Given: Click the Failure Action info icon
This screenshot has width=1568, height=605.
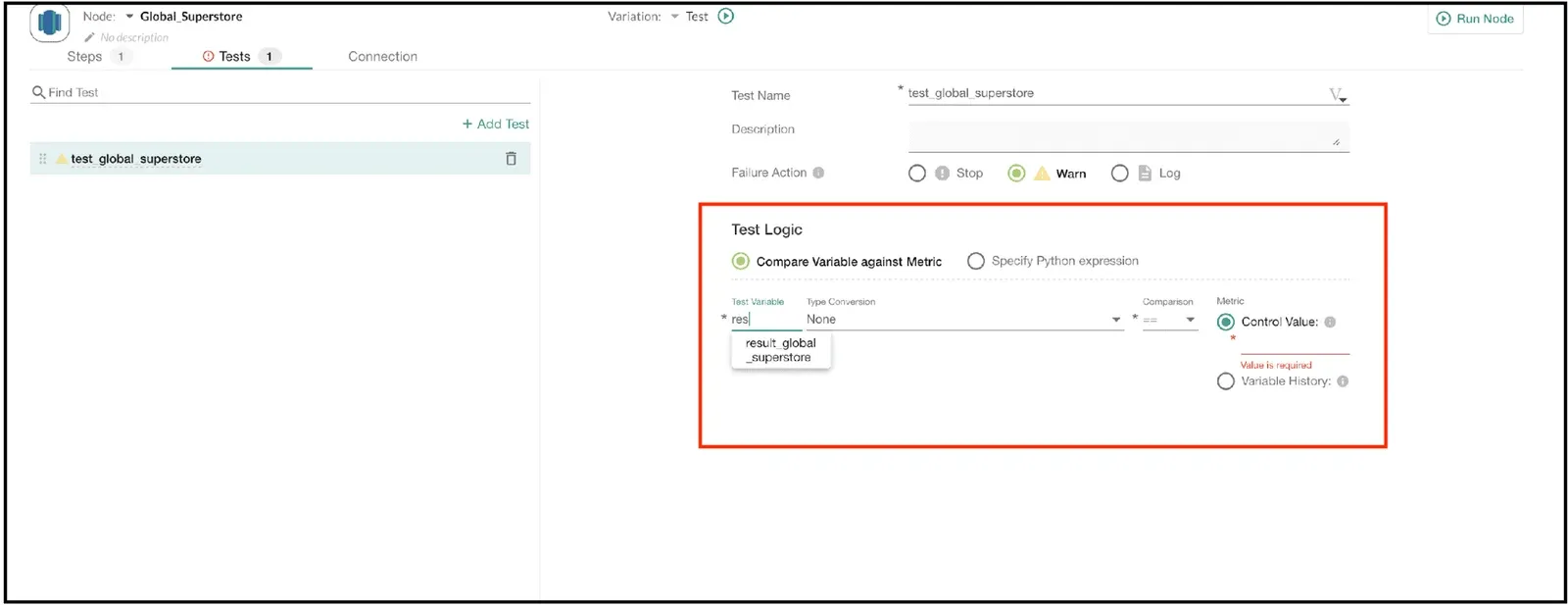Looking at the screenshot, I should [818, 173].
